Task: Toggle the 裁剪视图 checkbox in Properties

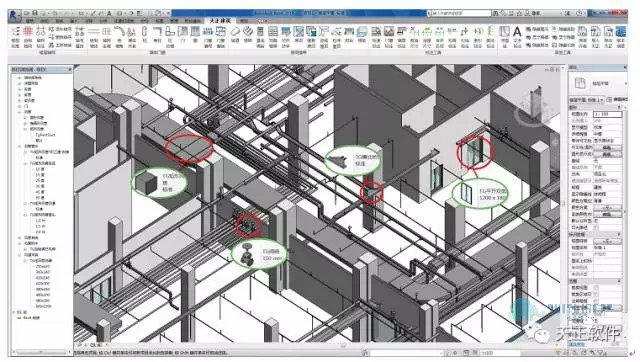Action: click(x=596, y=288)
